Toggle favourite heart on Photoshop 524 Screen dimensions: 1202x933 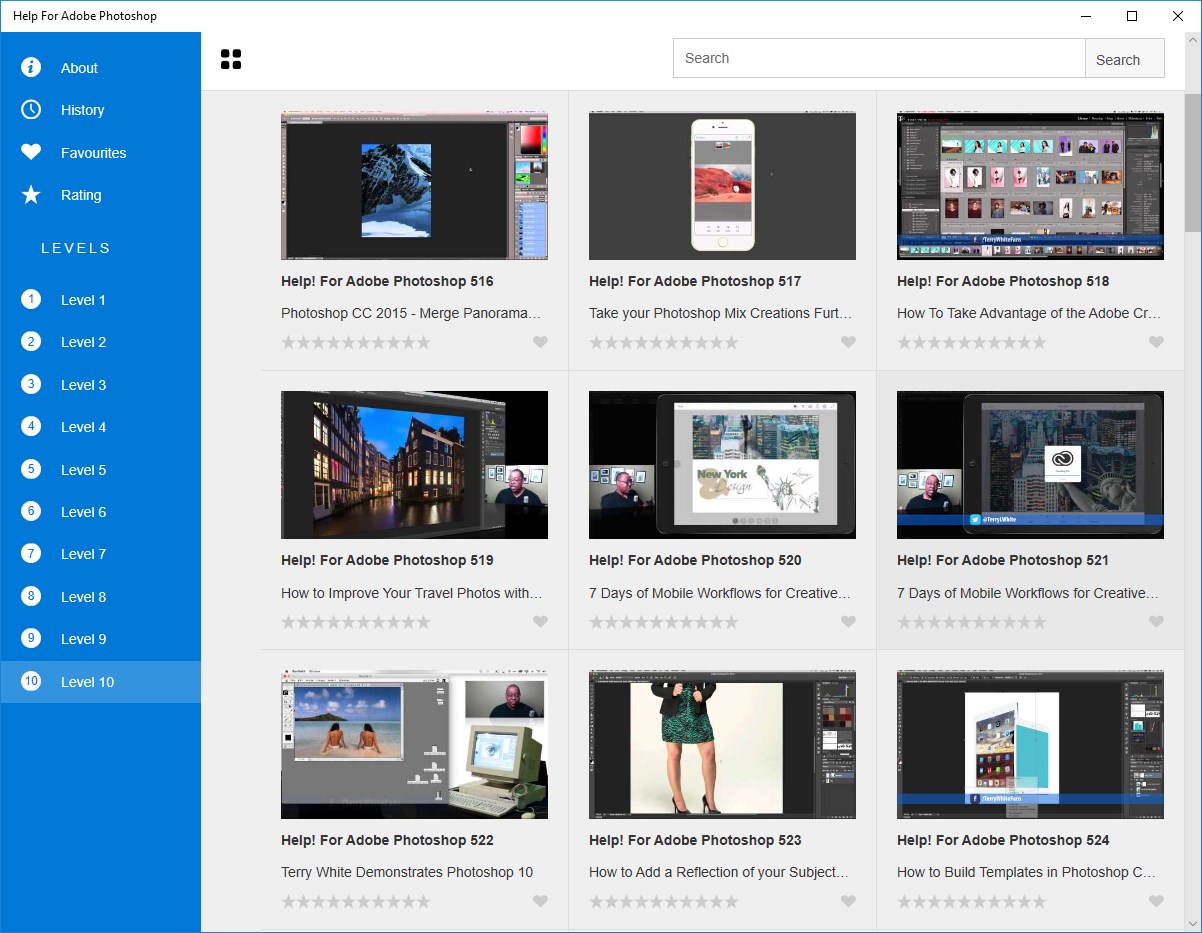[x=1156, y=901]
